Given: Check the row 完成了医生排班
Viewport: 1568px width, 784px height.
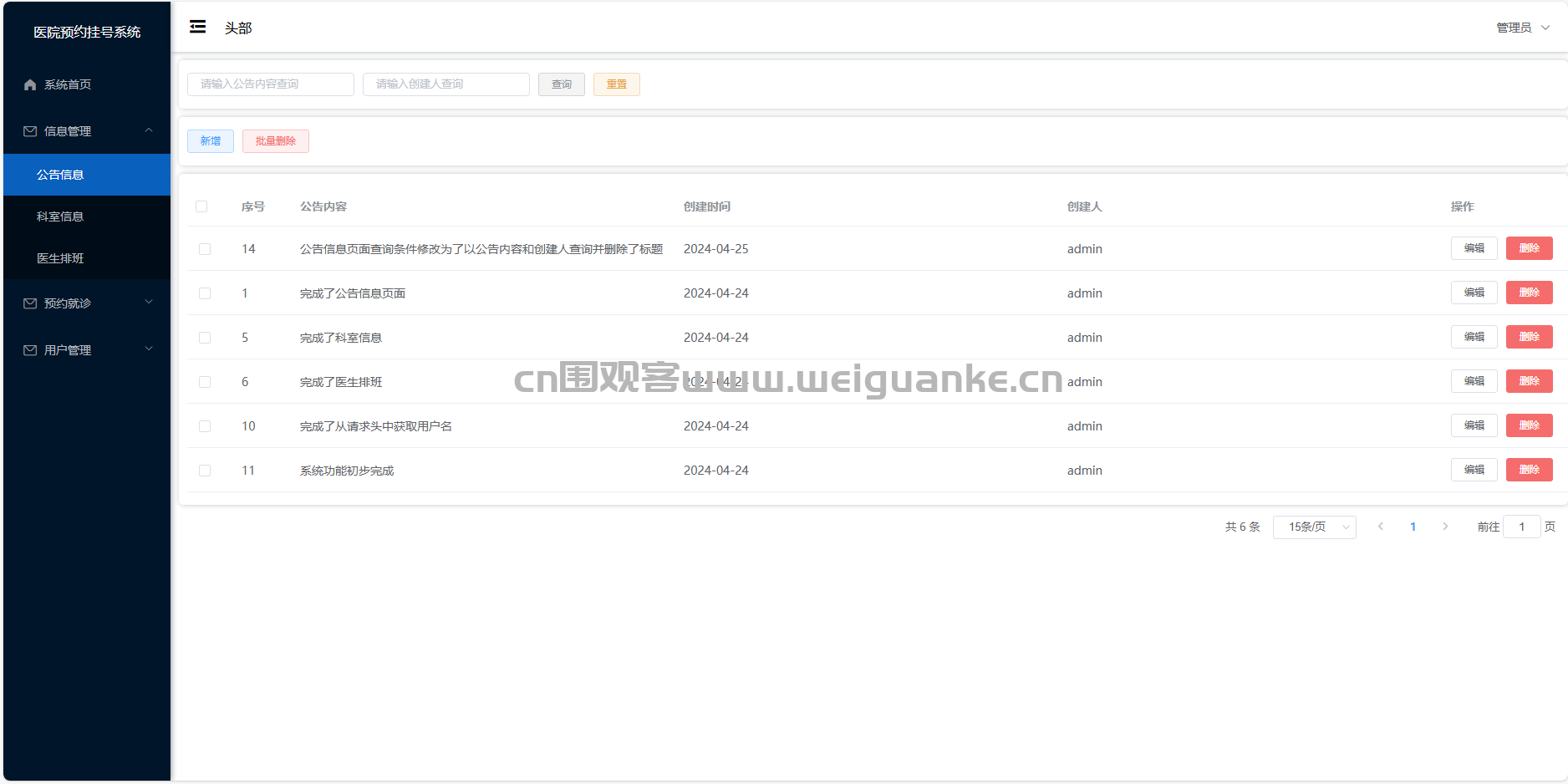Looking at the screenshot, I should (205, 382).
